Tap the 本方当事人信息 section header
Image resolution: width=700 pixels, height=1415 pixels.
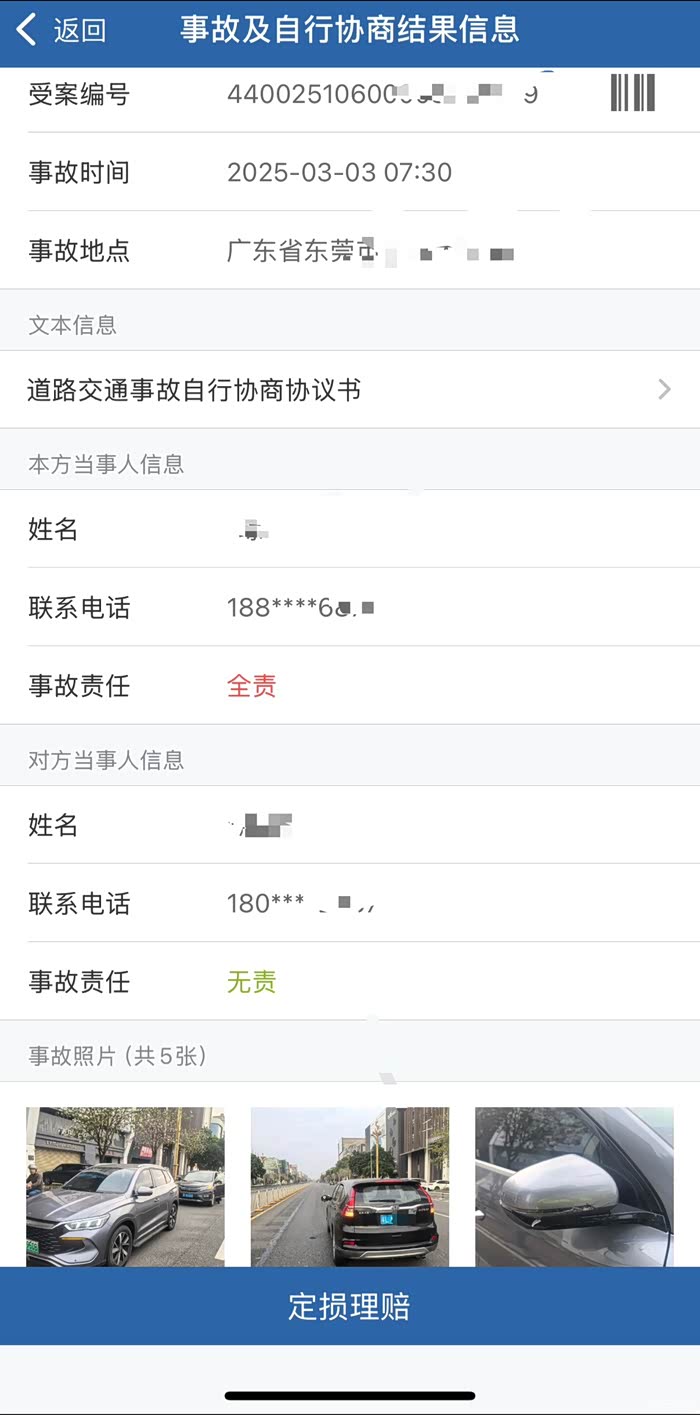(106, 464)
